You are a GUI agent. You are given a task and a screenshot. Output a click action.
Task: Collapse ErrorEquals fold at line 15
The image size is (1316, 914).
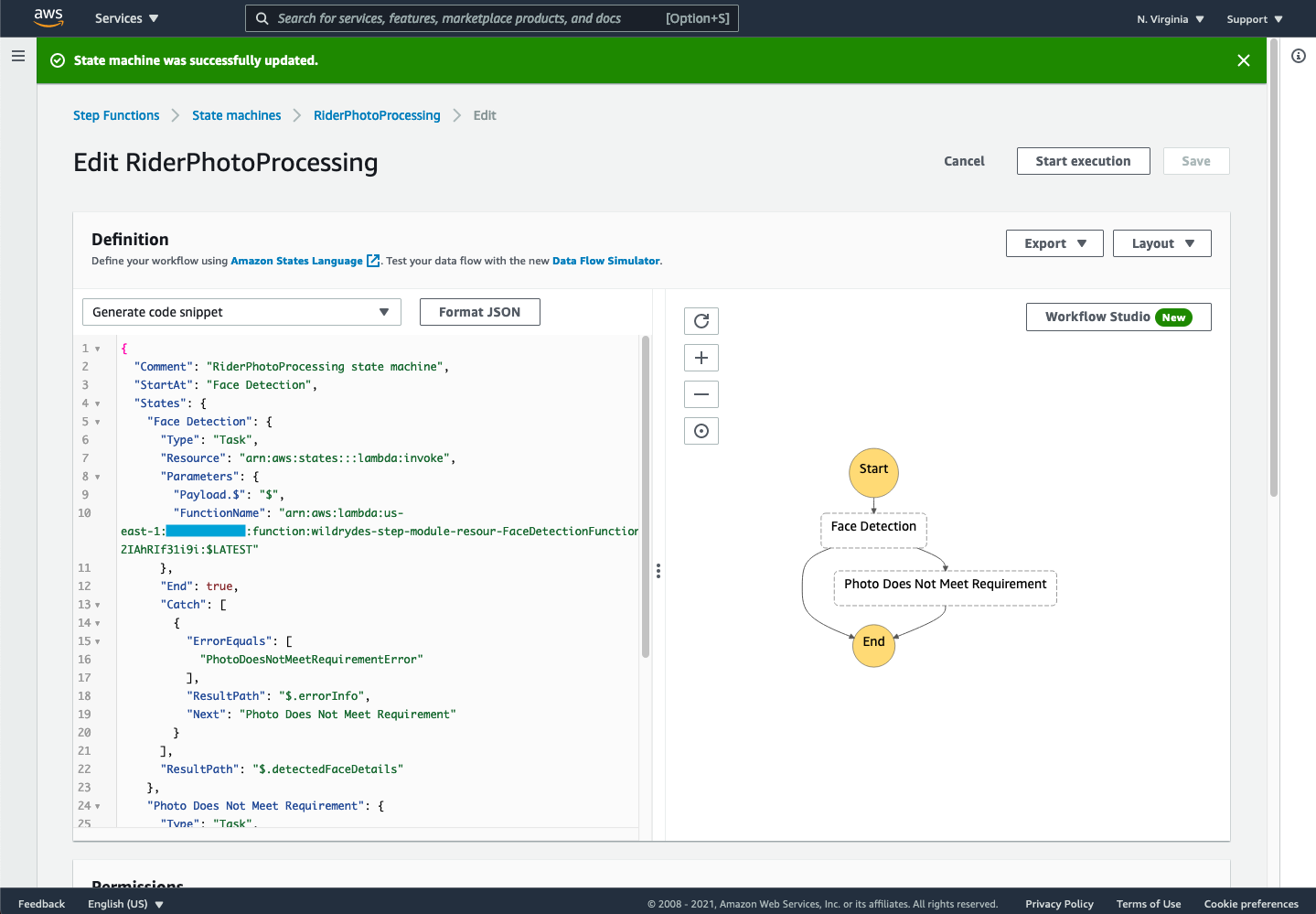(97, 641)
